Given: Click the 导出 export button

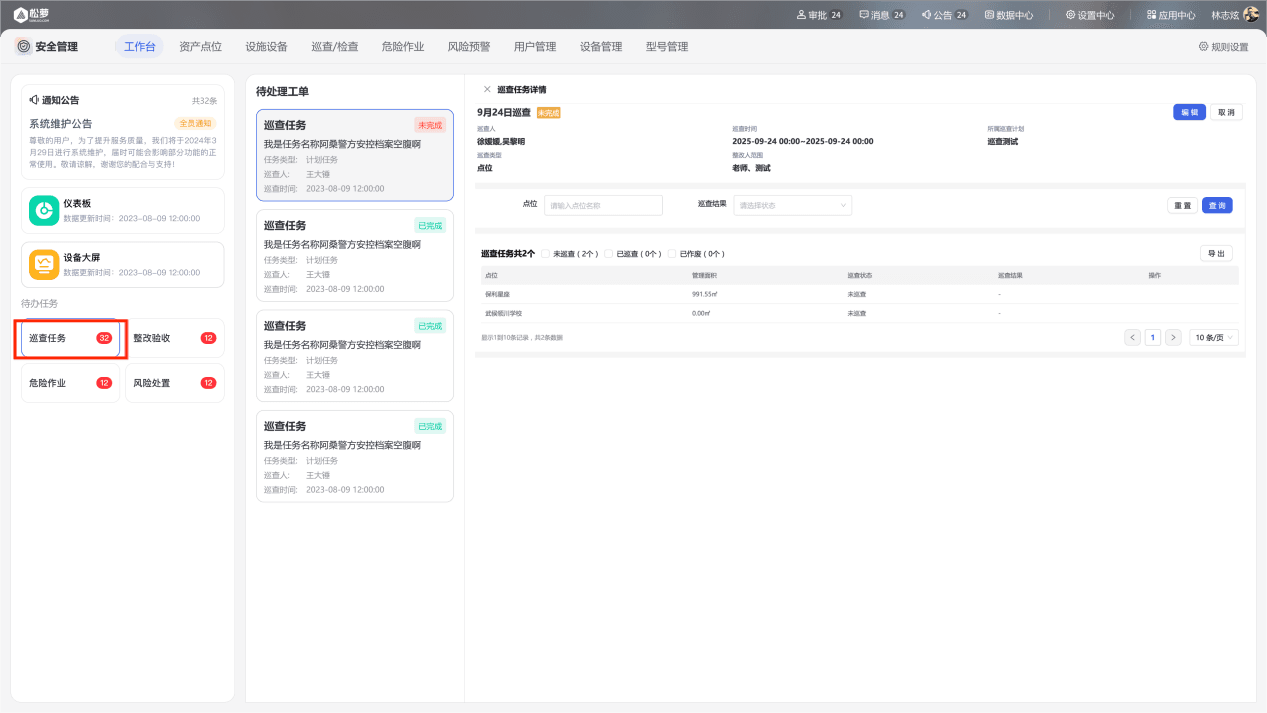Looking at the screenshot, I should pos(1216,254).
